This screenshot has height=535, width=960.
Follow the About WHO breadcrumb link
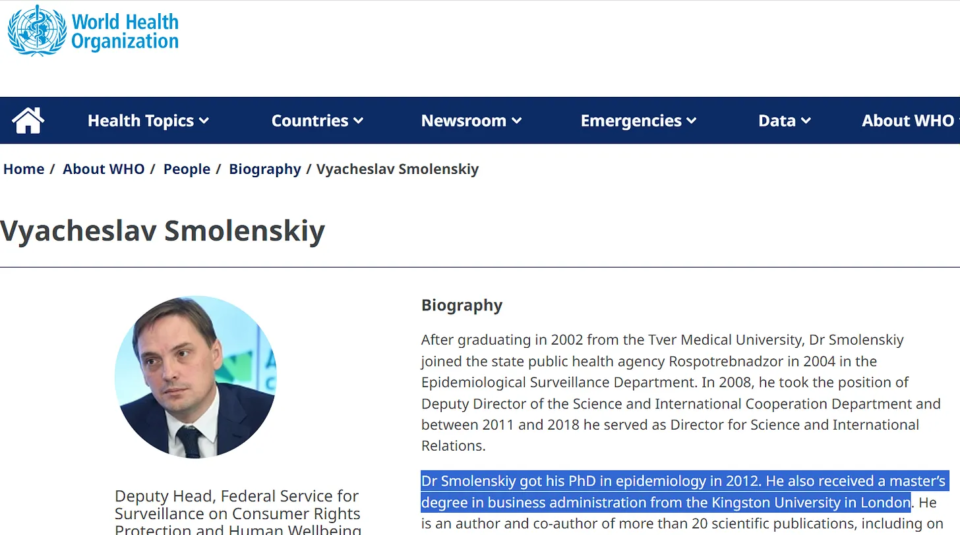click(103, 169)
